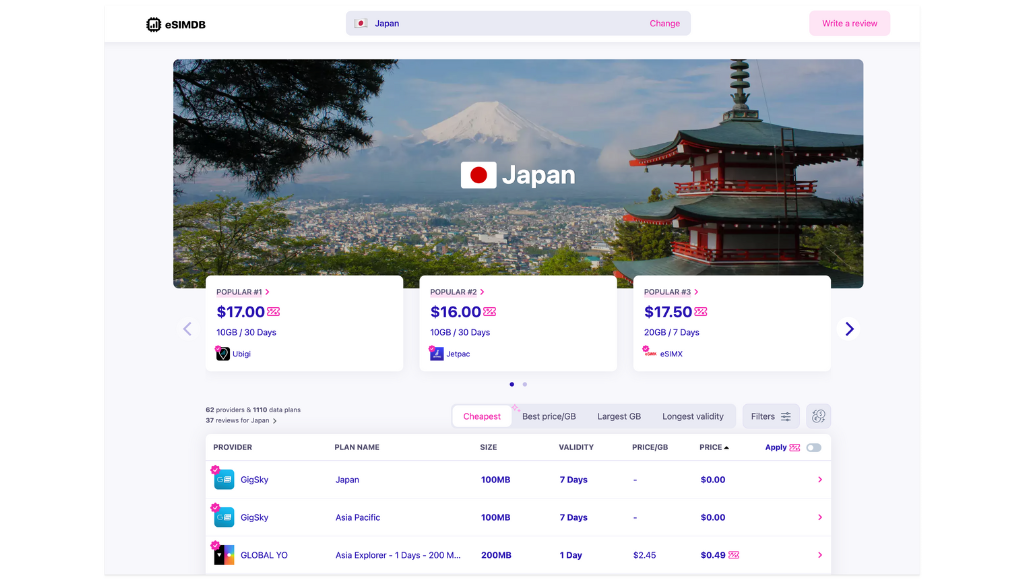Sort by the Price column header
The image size is (1024, 580).
713,447
